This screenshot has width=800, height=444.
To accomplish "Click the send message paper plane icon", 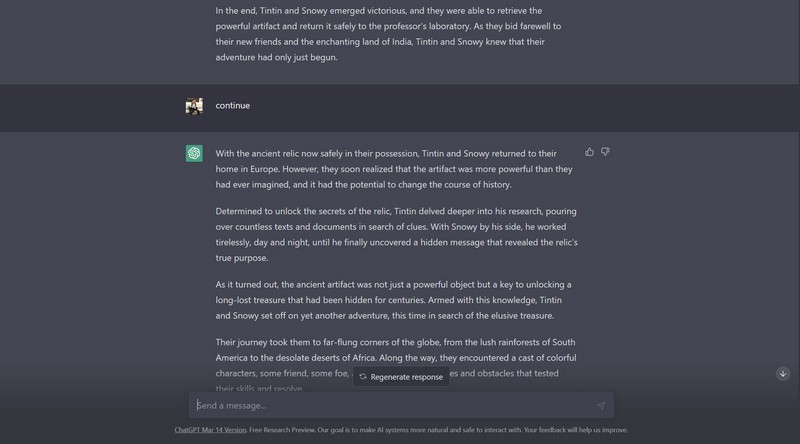I will [601, 406].
